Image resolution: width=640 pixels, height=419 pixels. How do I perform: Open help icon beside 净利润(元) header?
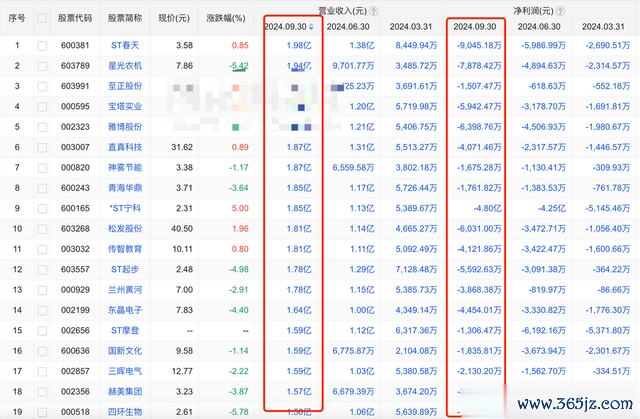(560, 11)
